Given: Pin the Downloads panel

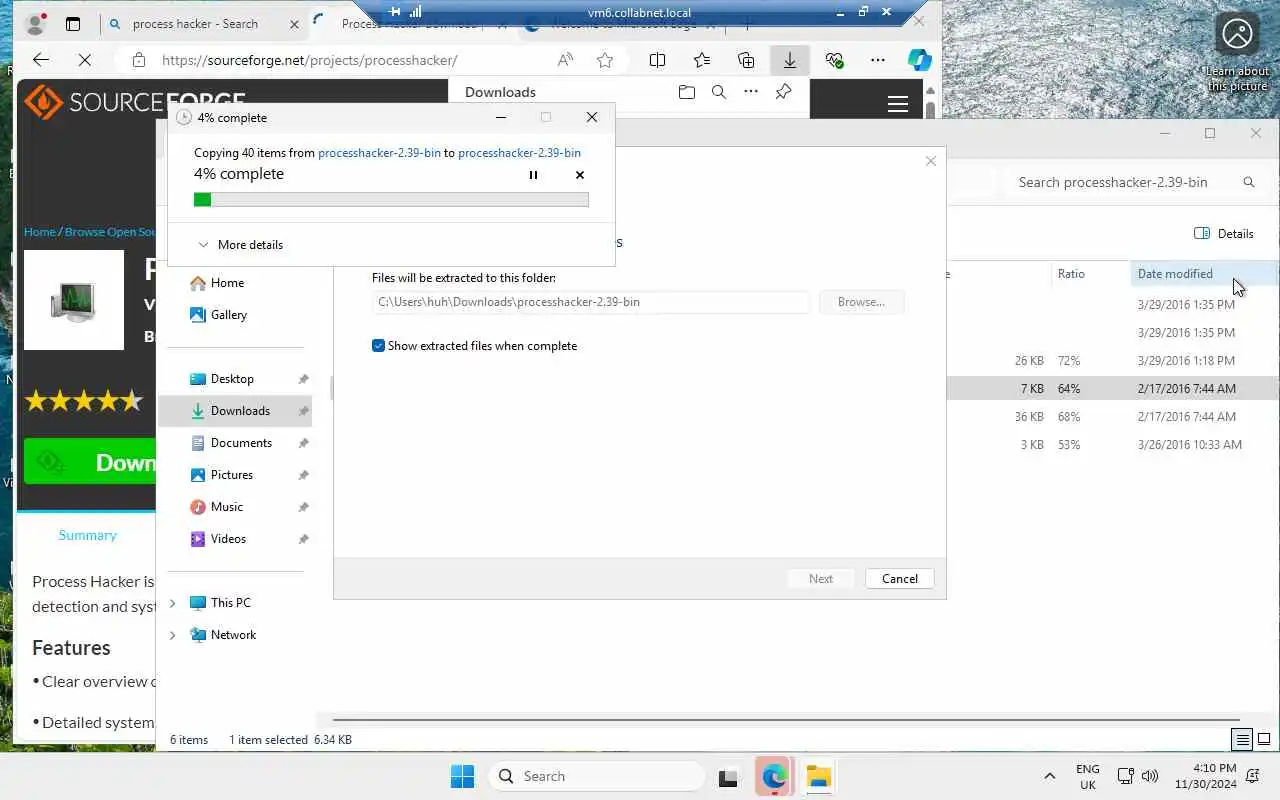Looking at the screenshot, I should (783, 92).
